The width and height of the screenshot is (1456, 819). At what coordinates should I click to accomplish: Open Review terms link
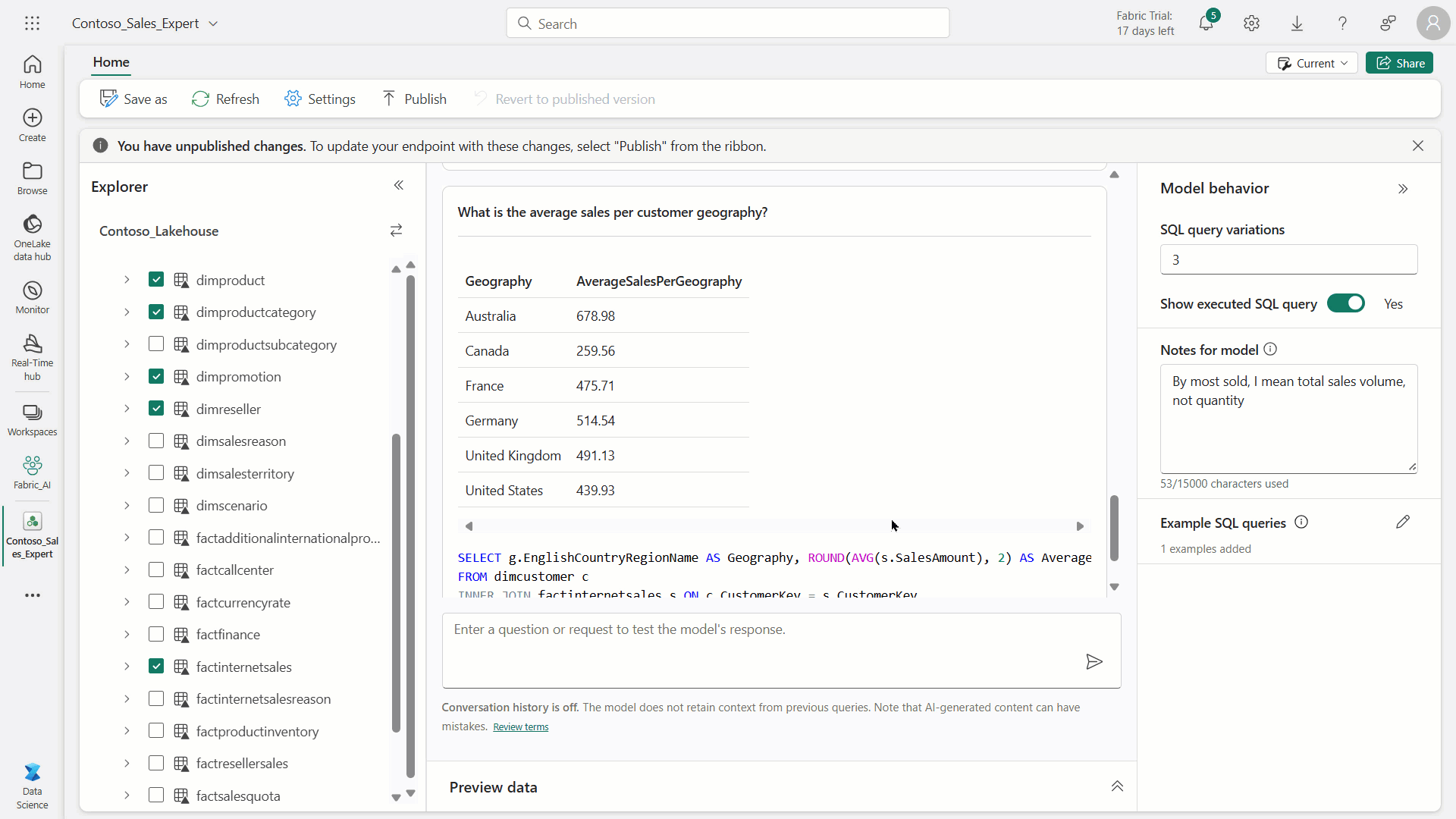[x=520, y=726]
